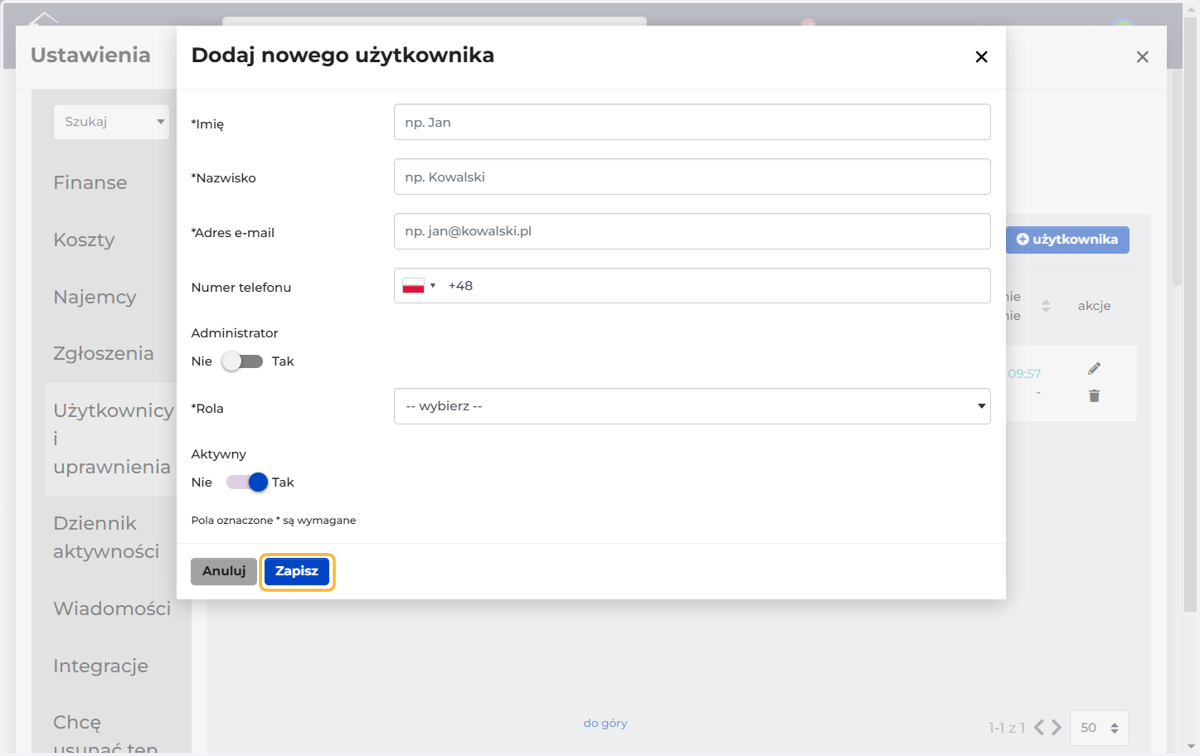Toggle the Aktywny switch off
Viewport: 1200px width, 756px height.
point(248,482)
